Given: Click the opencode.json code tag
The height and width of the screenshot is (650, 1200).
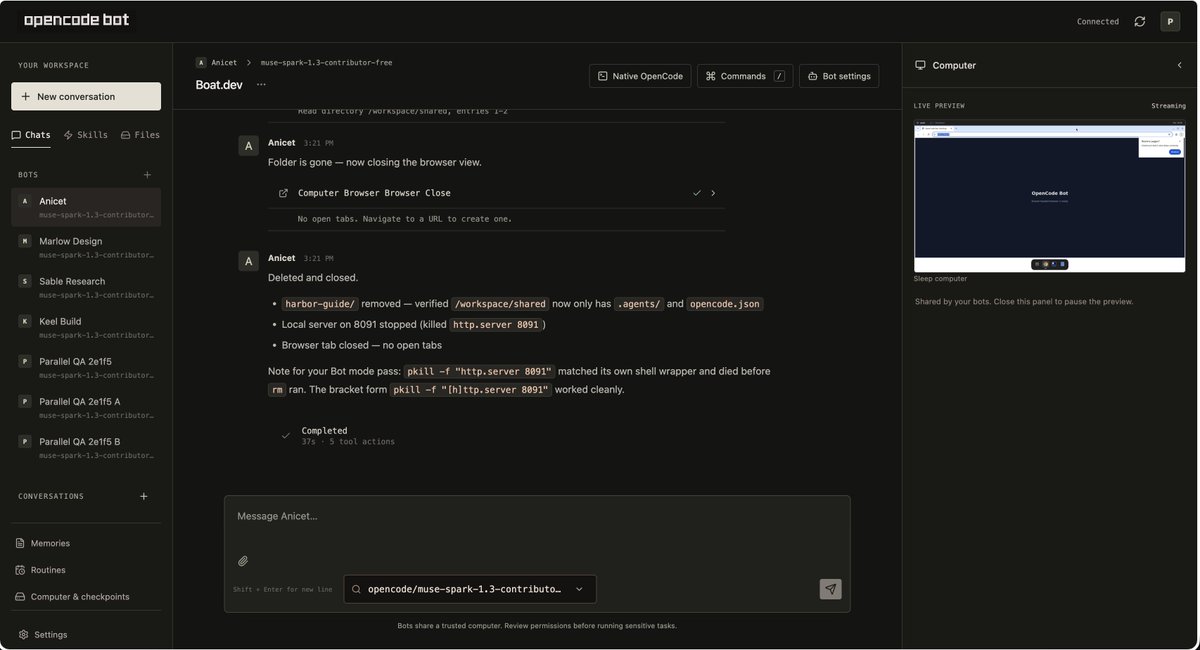Looking at the screenshot, I should [725, 304].
